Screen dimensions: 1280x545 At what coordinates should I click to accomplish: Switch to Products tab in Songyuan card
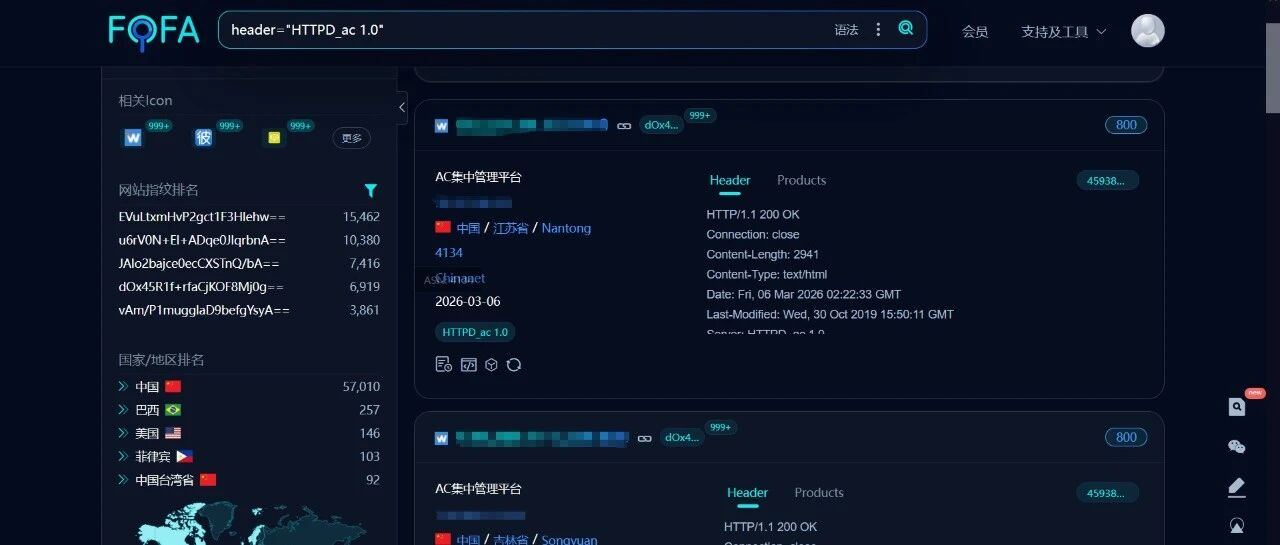[x=819, y=492]
